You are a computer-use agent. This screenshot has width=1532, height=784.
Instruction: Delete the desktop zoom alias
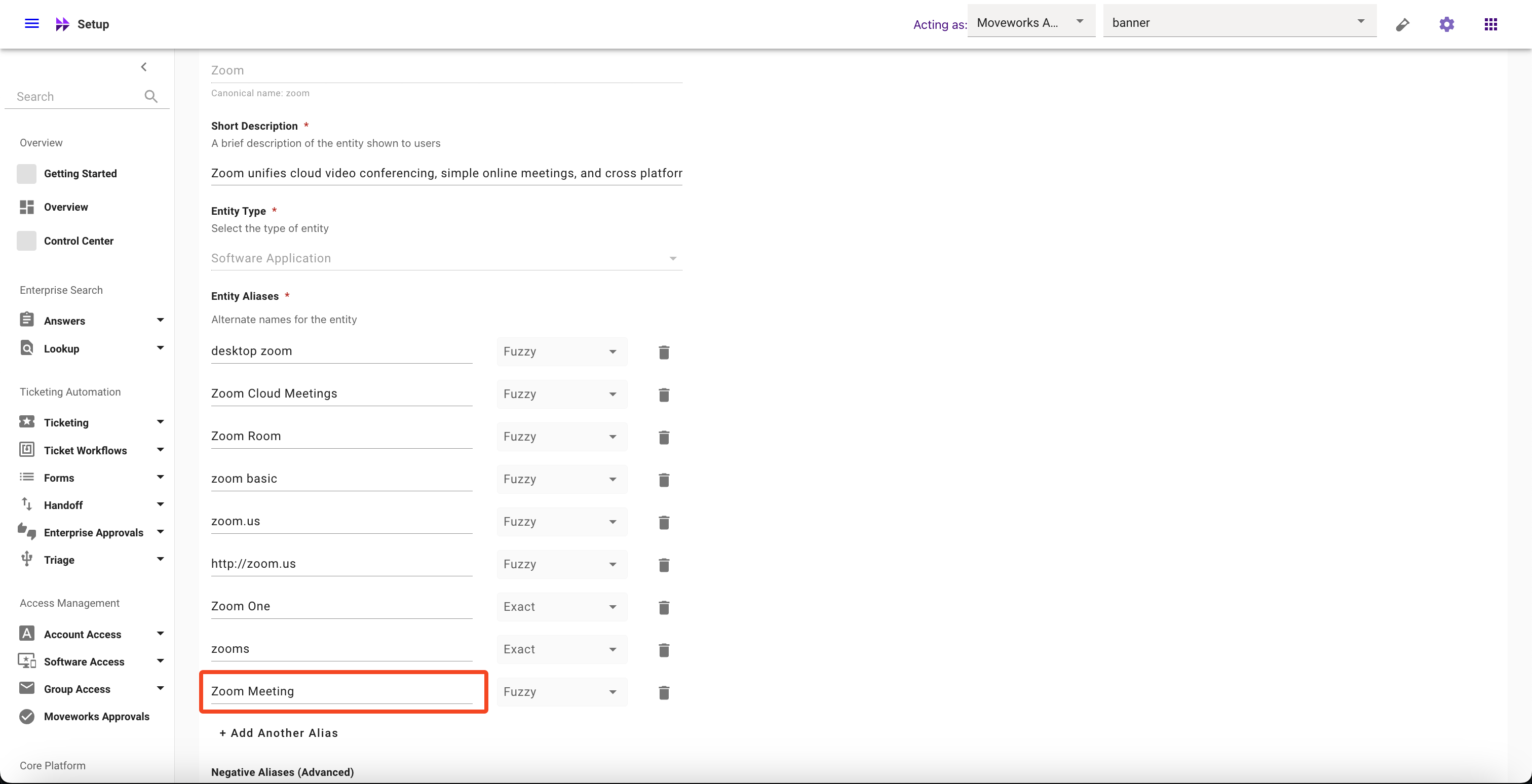[664, 352]
